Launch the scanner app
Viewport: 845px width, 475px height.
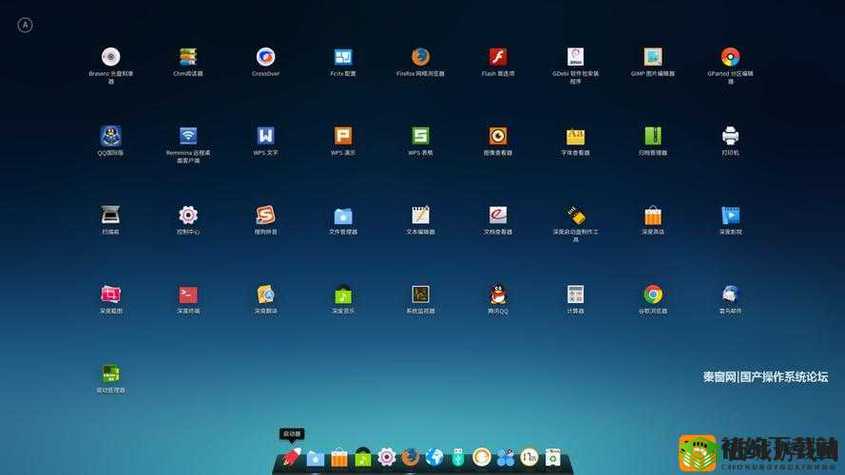(110, 215)
